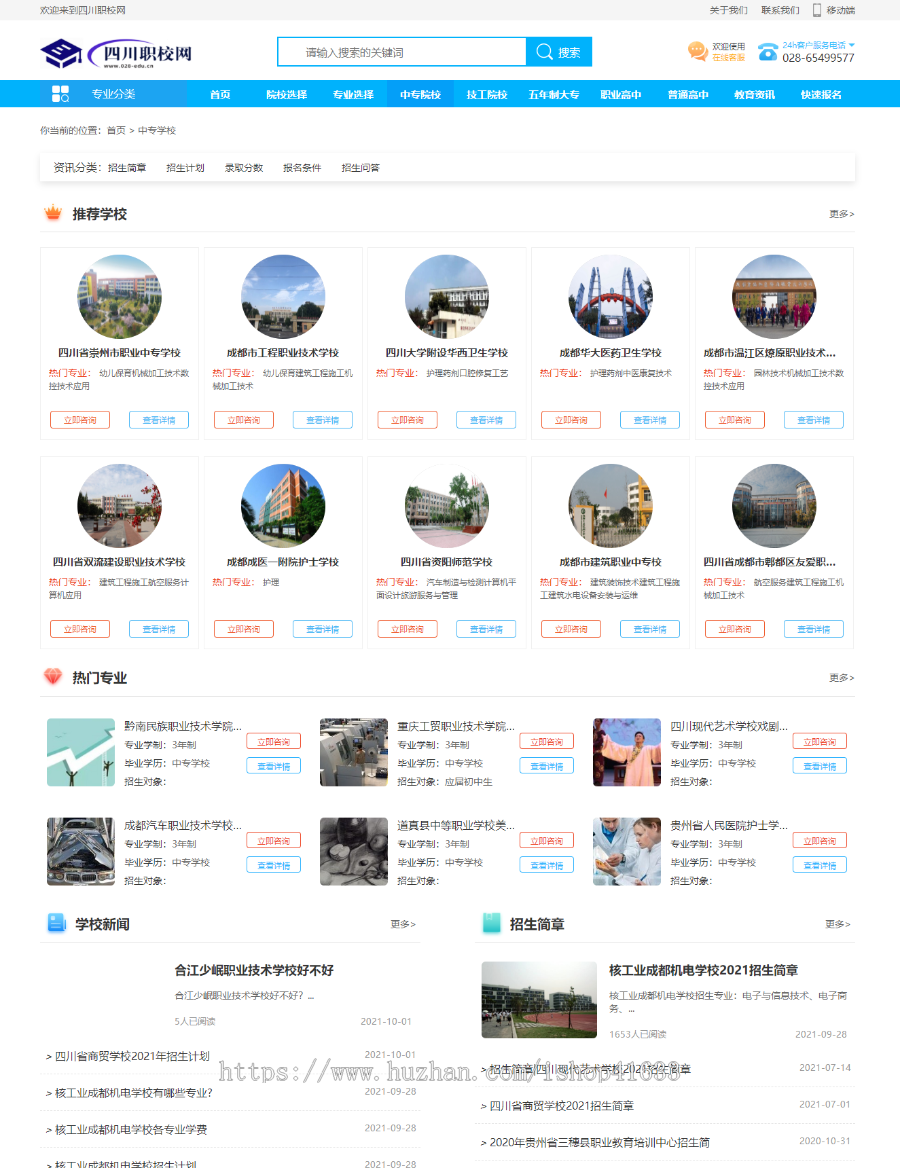Image resolution: width=900 pixels, height=1168 pixels.
Task: Click 查看详情 for 四川现代艺术学校戏剧
Action: click(820, 766)
